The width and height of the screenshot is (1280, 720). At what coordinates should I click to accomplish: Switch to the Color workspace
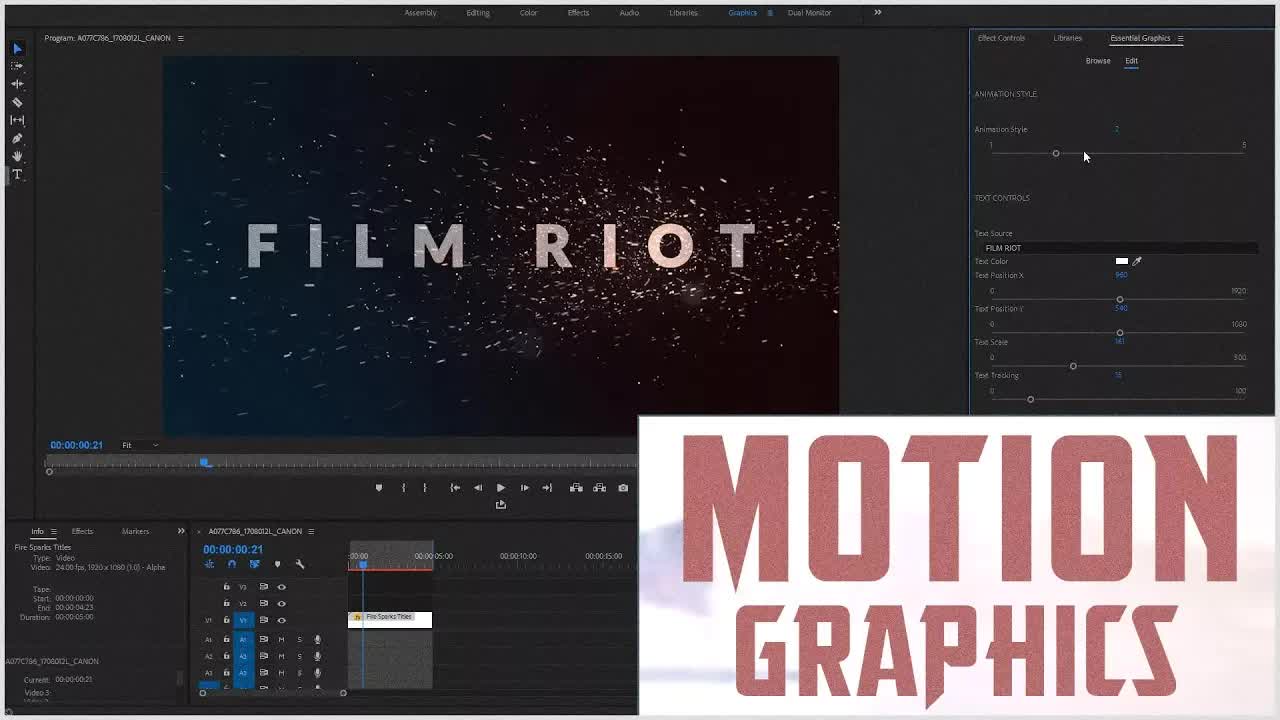(528, 13)
